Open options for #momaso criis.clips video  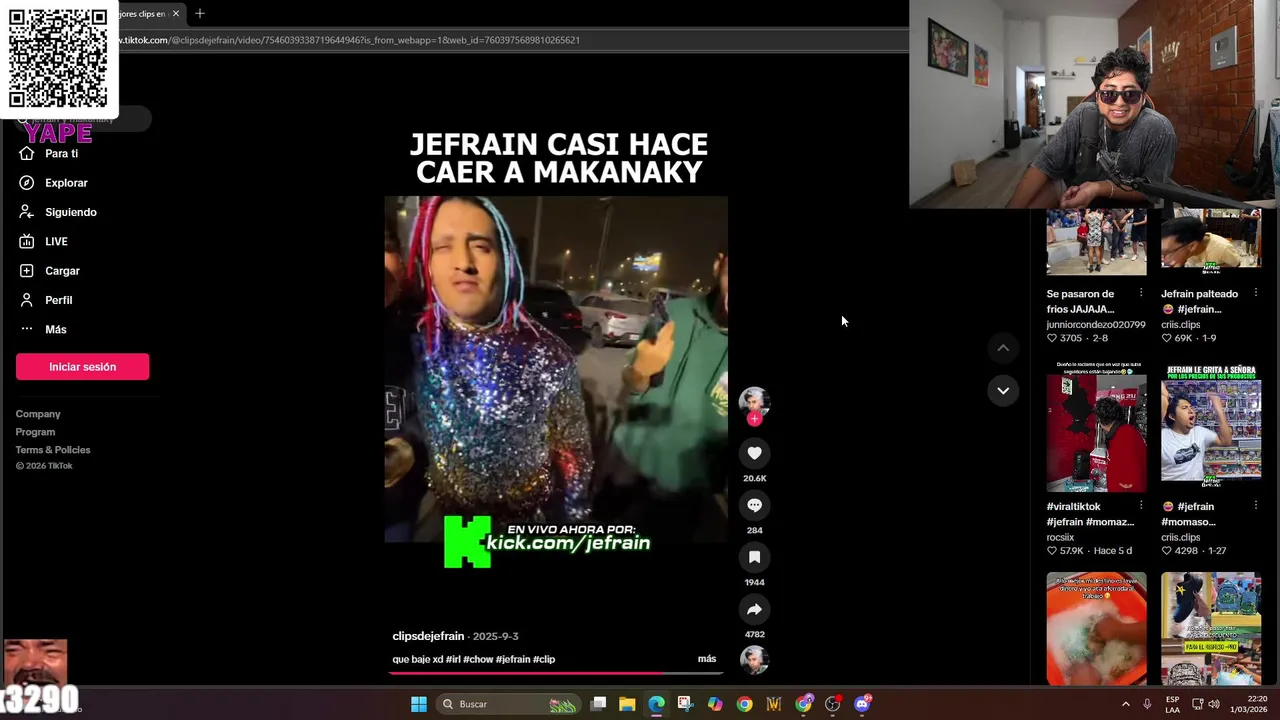(1255, 506)
